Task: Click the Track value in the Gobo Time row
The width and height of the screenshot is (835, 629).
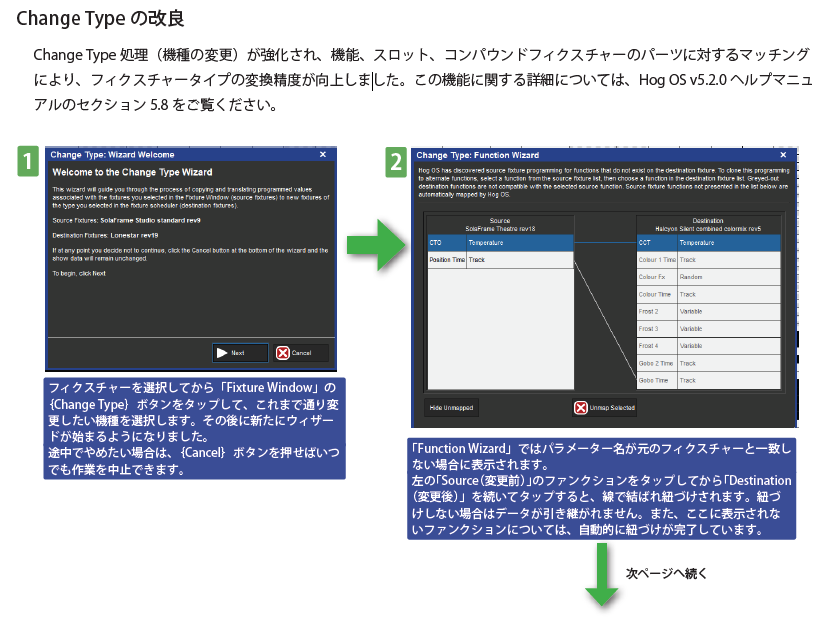Action: pos(729,380)
